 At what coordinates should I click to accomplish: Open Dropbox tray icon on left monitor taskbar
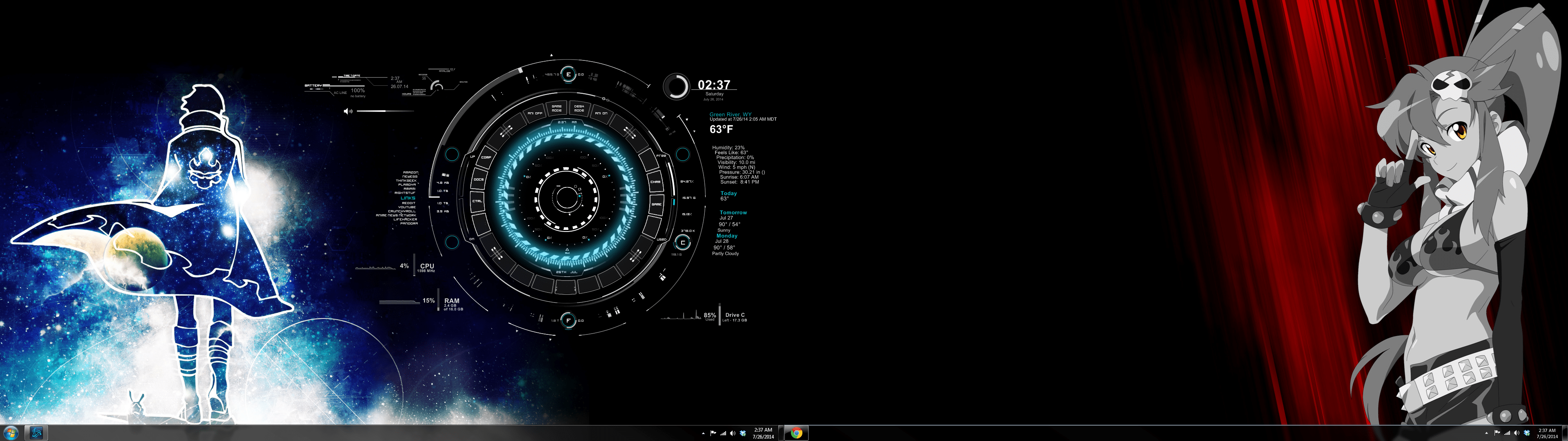click(743, 433)
